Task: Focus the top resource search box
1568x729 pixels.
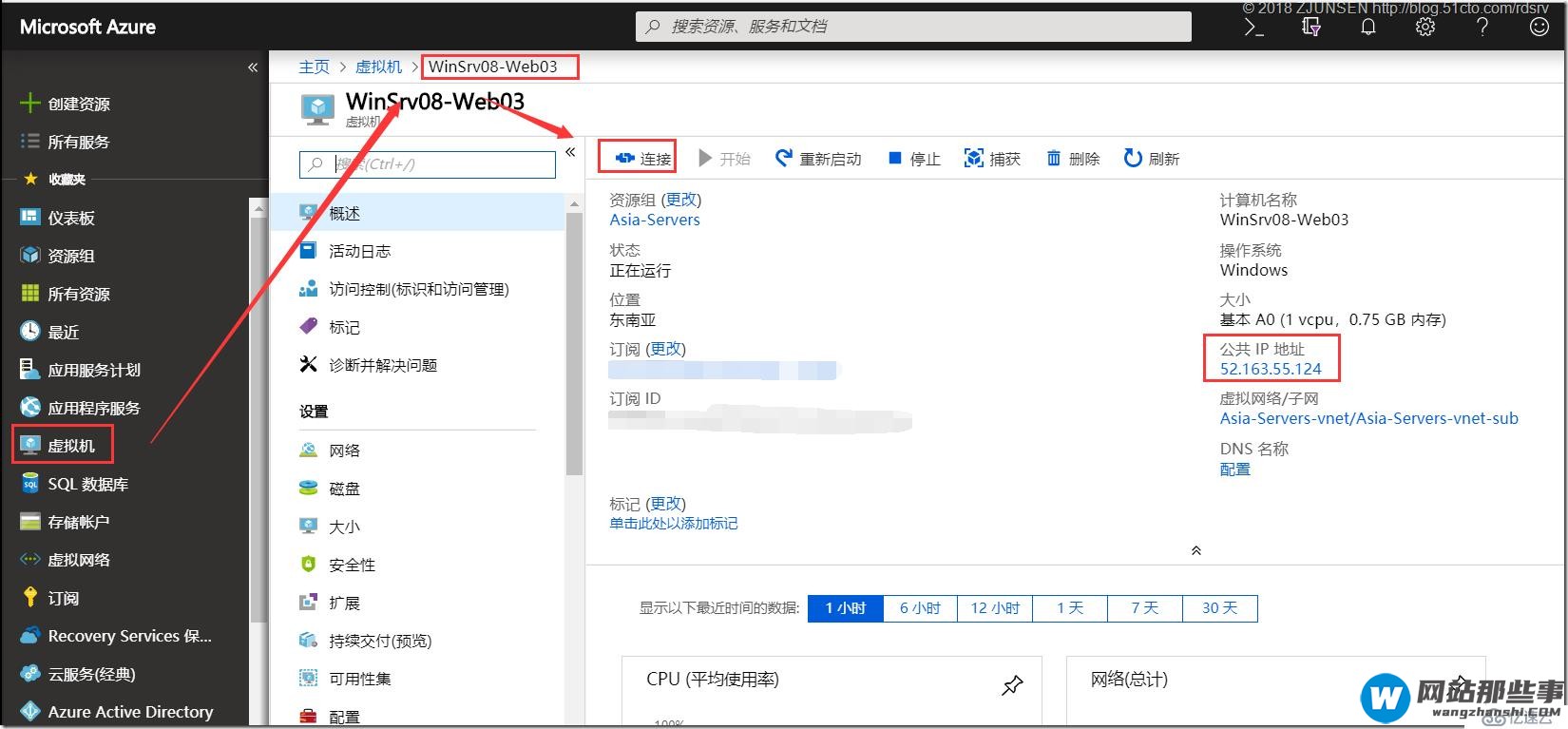Action: [913, 27]
